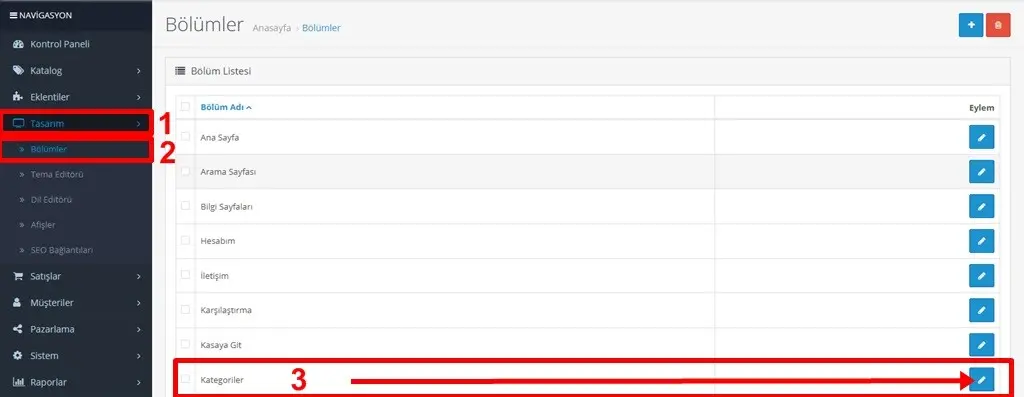The width and height of the screenshot is (1024, 397).
Task: Edit the Ana Sayfa layout pencil icon
Action: coord(982,137)
